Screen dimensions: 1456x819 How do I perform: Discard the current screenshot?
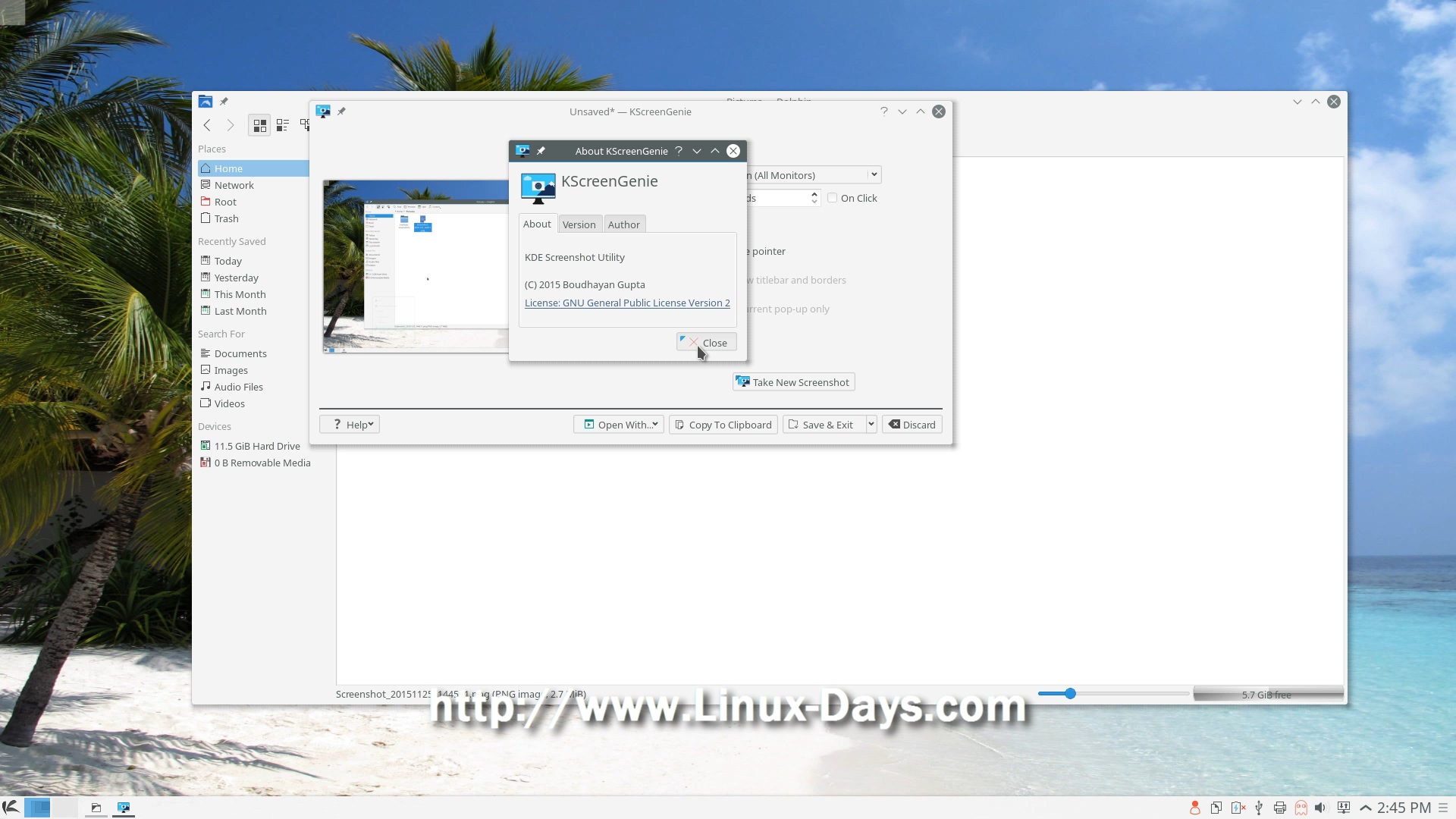tap(912, 425)
